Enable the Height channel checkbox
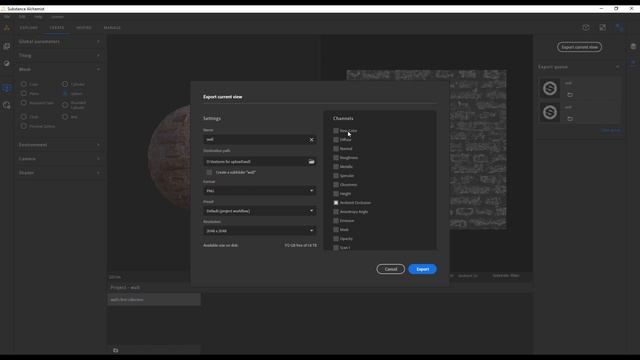640x360 pixels. tap(336, 193)
